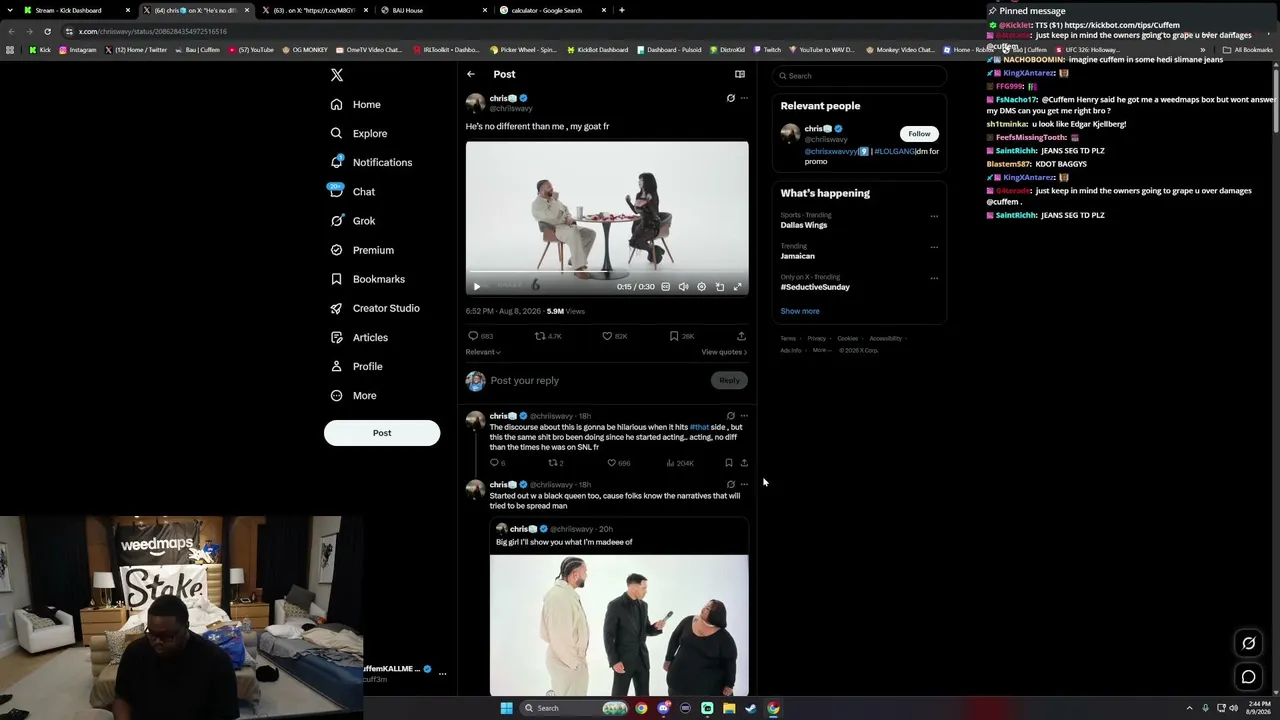Open Grok in the sidebar
This screenshot has height=720, width=1280.
(352, 221)
